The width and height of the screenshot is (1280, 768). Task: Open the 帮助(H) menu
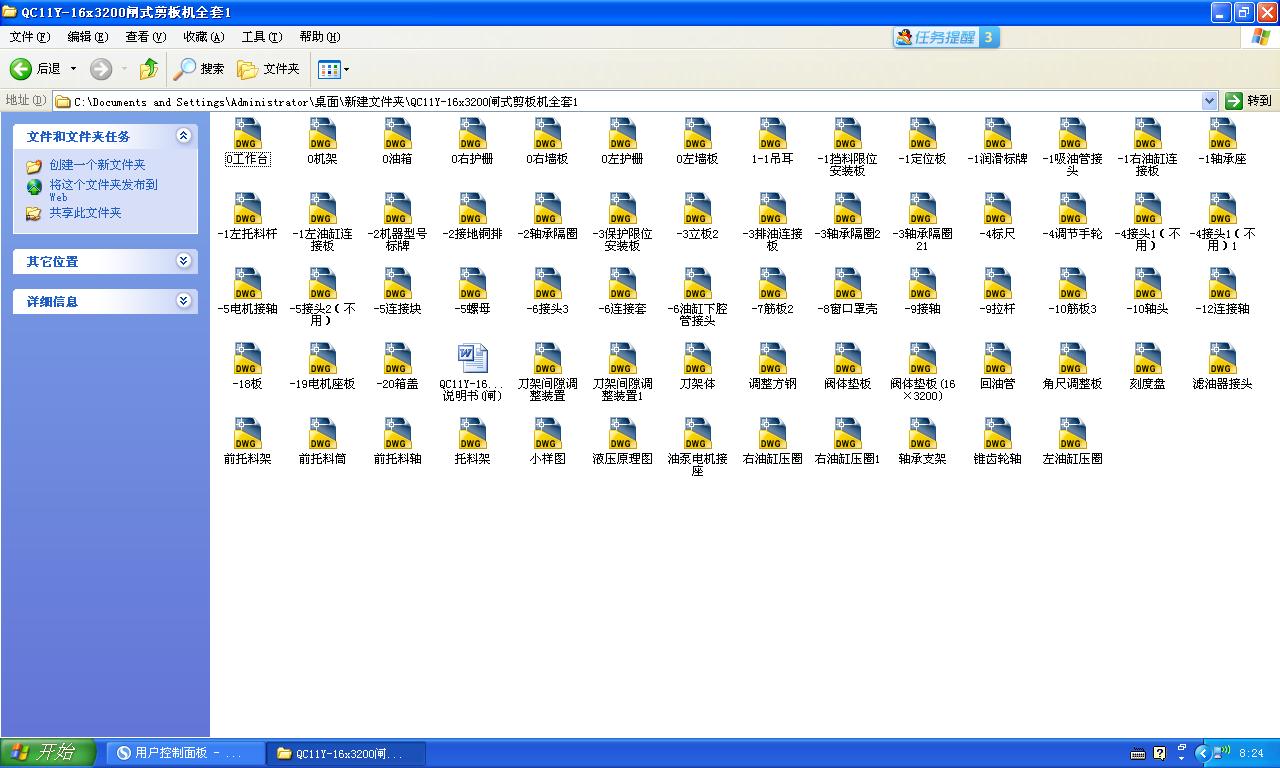[x=319, y=37]
